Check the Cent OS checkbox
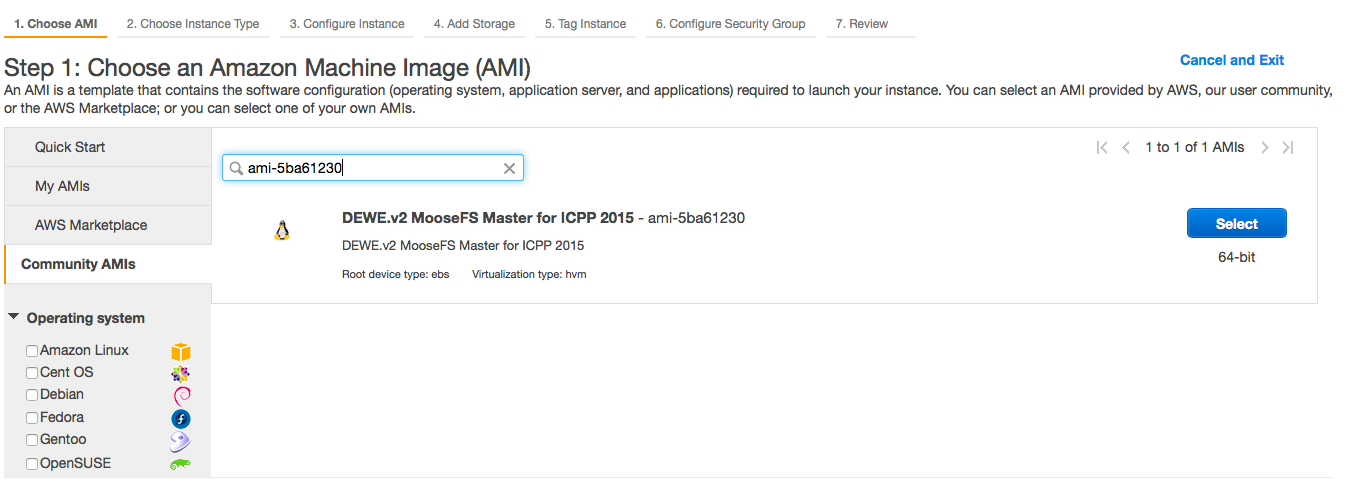Viewport: 1348px width, 487px height. 32,373
